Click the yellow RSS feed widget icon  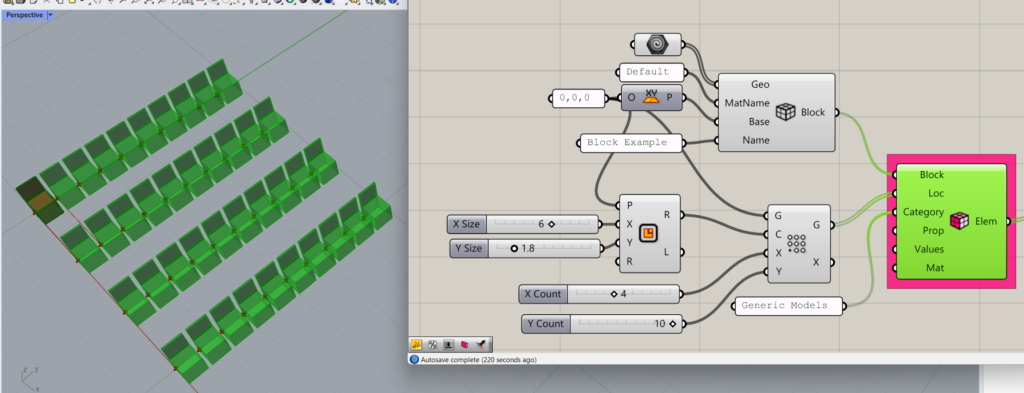(417, 345)
